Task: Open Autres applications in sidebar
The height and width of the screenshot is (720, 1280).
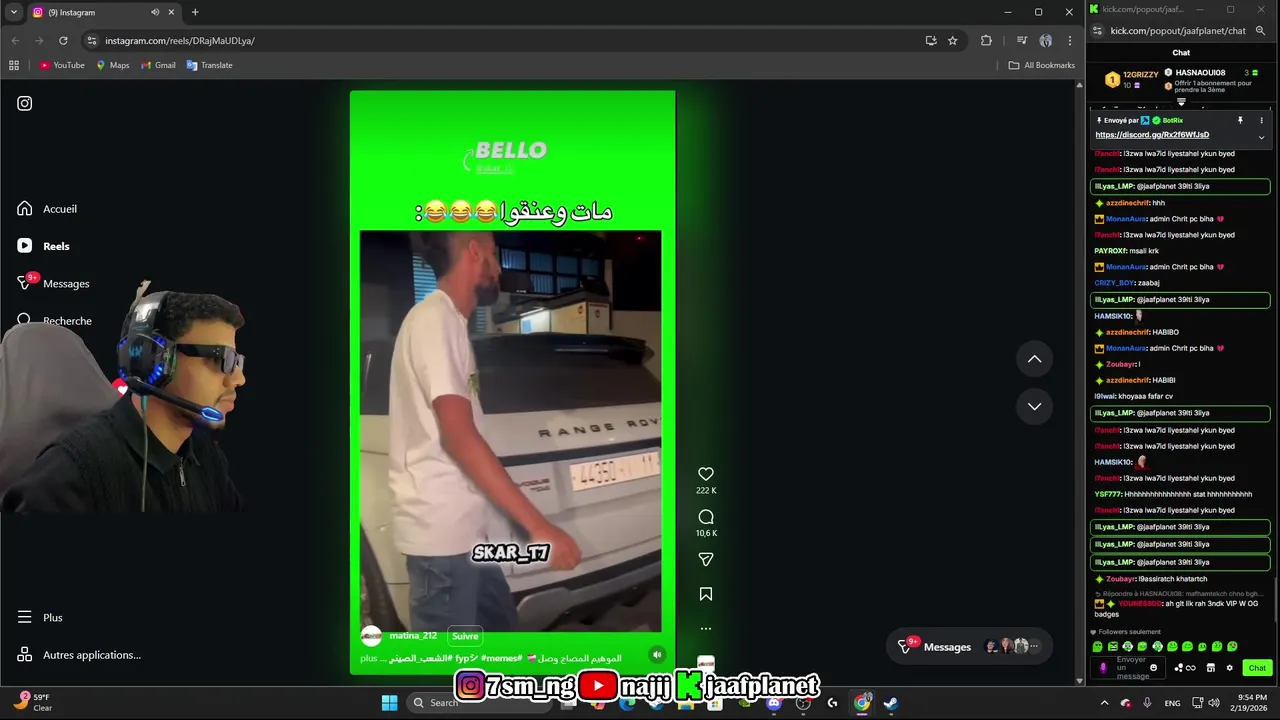Action: click(79, 655)
